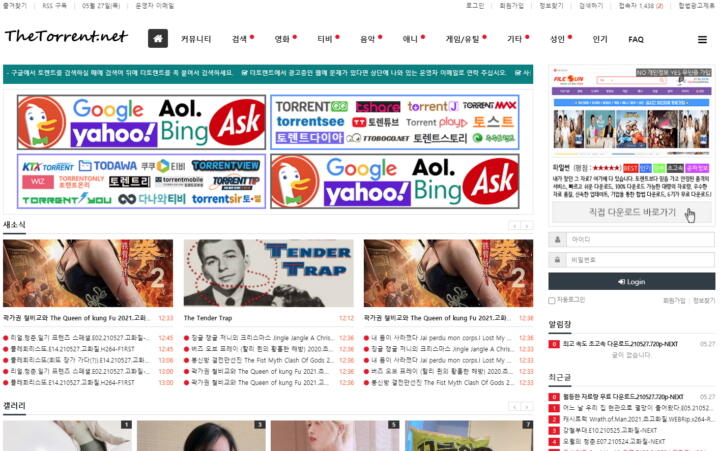Click RSS 구독 link
The height and width of the screenshot is (451, 720).
coord(55,6)
